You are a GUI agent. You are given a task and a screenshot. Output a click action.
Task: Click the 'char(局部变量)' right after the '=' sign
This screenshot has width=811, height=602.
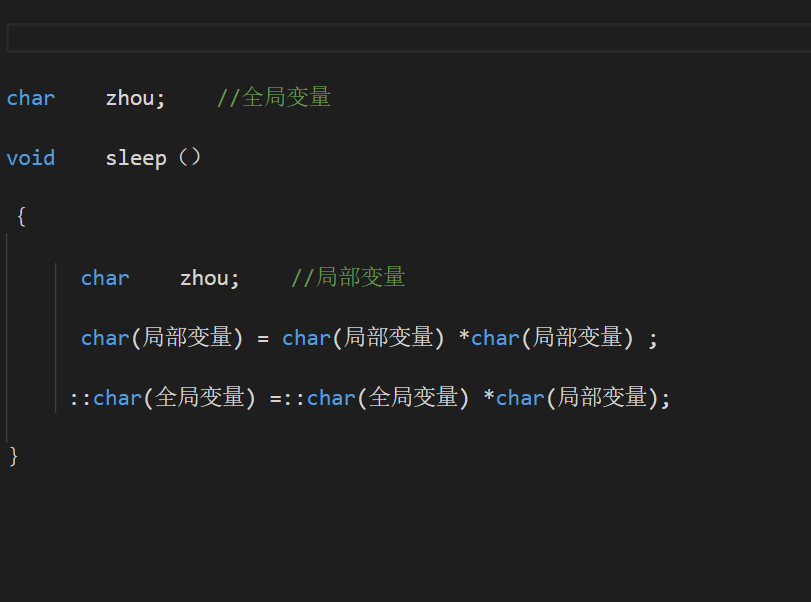pos(363,338)
